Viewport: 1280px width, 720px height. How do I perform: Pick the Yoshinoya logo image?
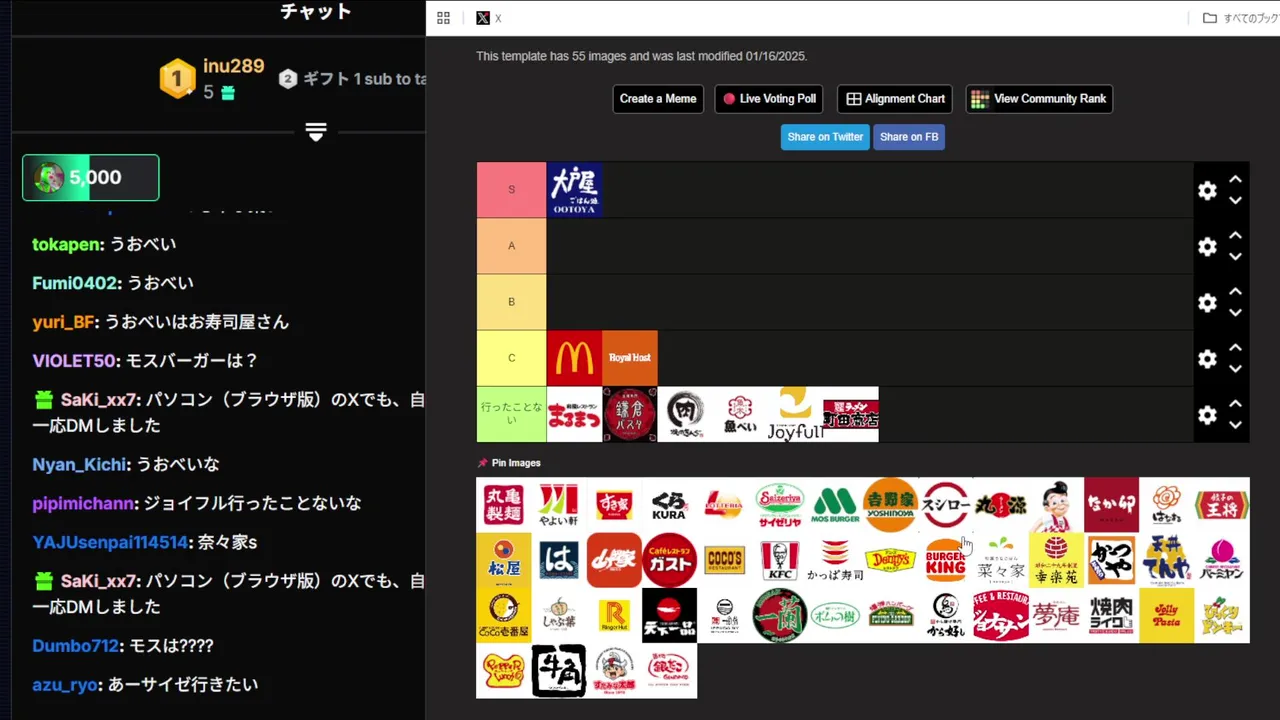coord(890,505)
